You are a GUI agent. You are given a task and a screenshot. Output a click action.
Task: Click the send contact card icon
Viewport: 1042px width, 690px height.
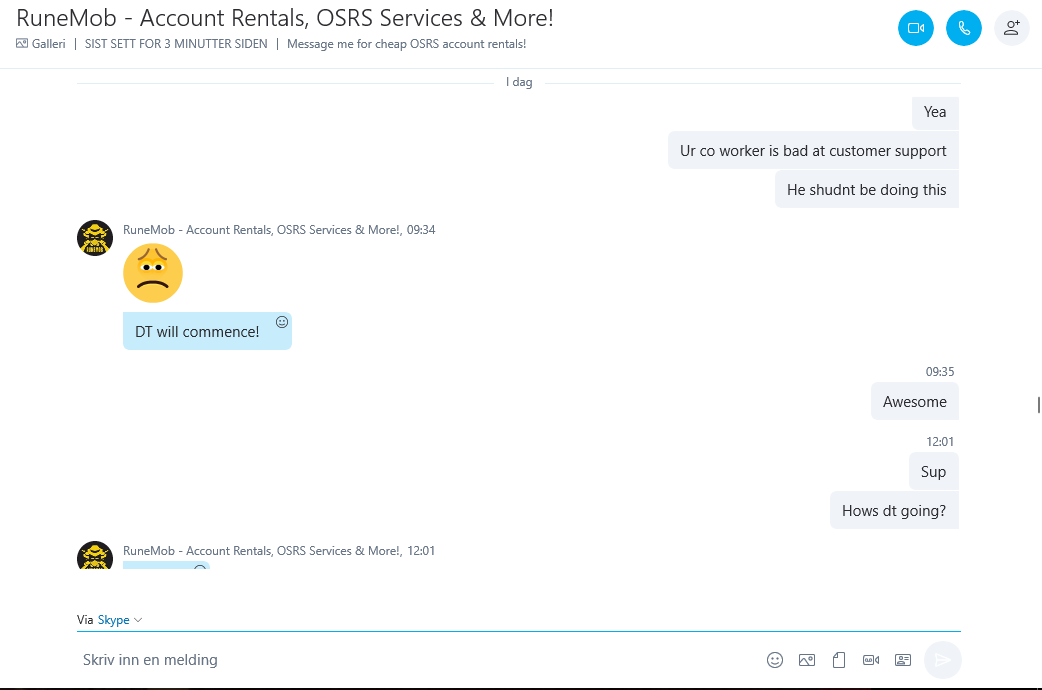(x=902, y=660)
